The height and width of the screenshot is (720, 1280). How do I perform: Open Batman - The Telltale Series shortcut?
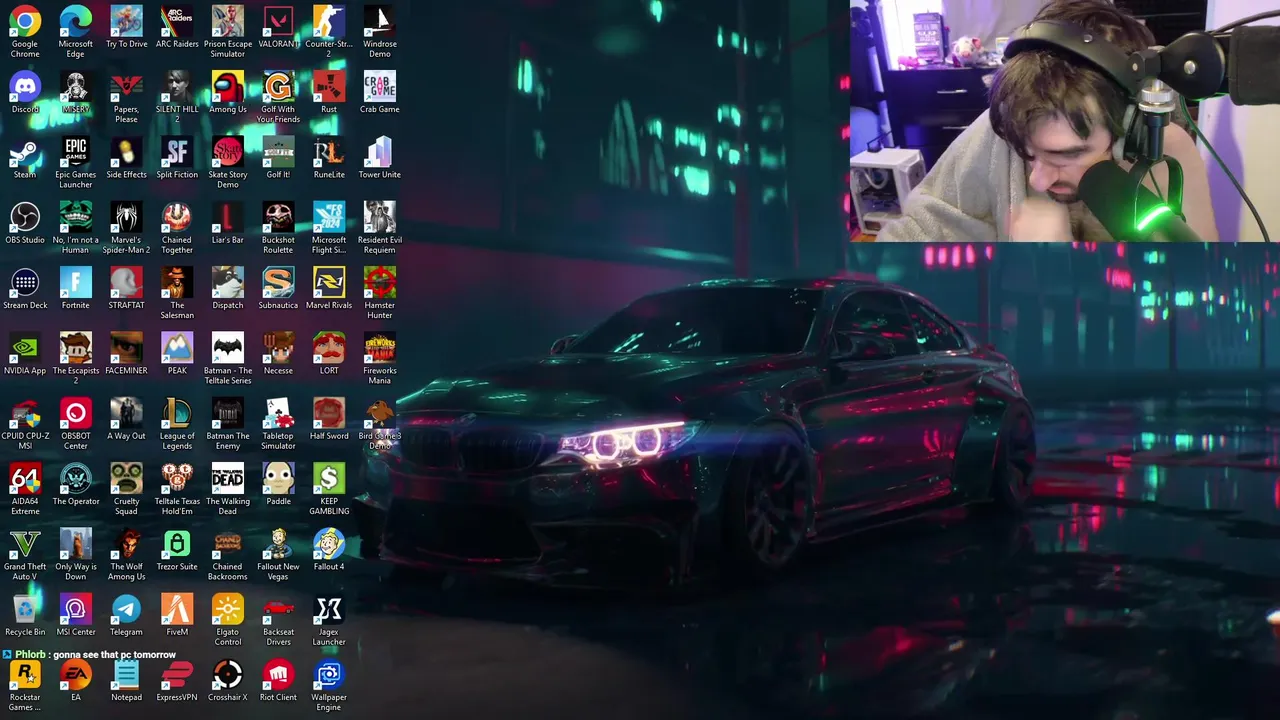[228, 348]
